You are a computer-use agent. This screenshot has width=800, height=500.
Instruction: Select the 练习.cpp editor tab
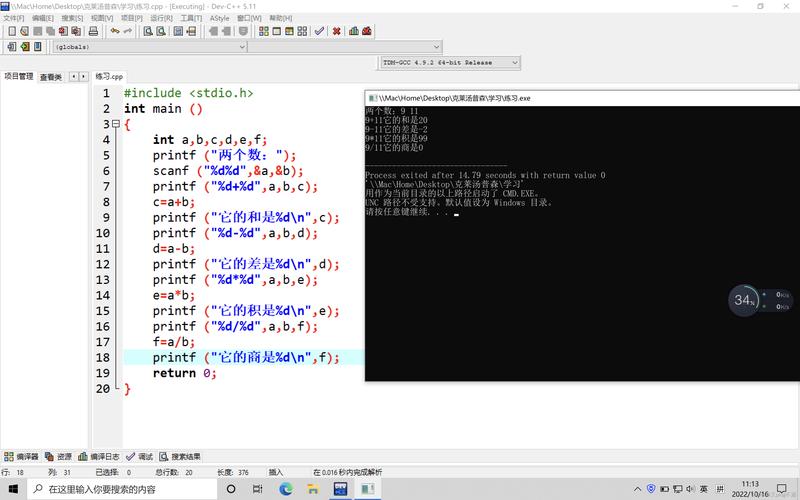[x=109, y=76]
